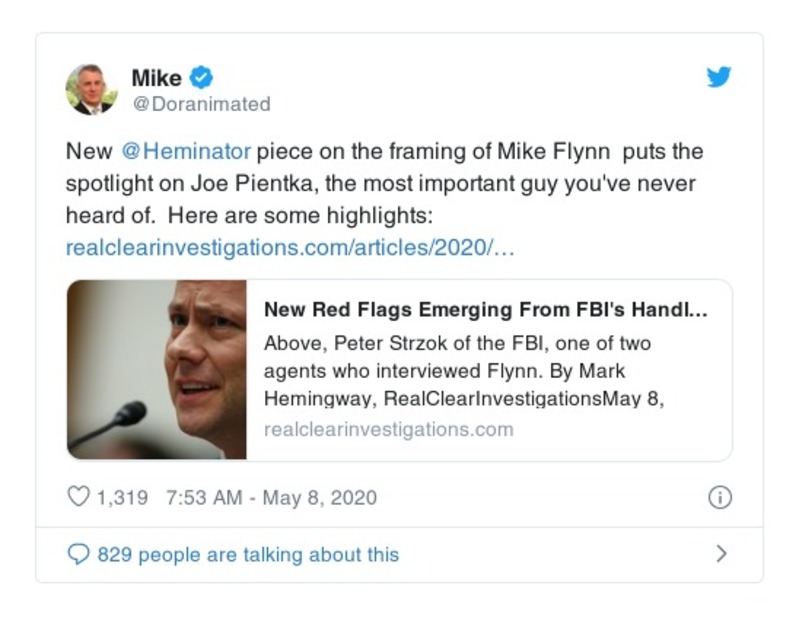Click the 1,319 likes count

122,497
